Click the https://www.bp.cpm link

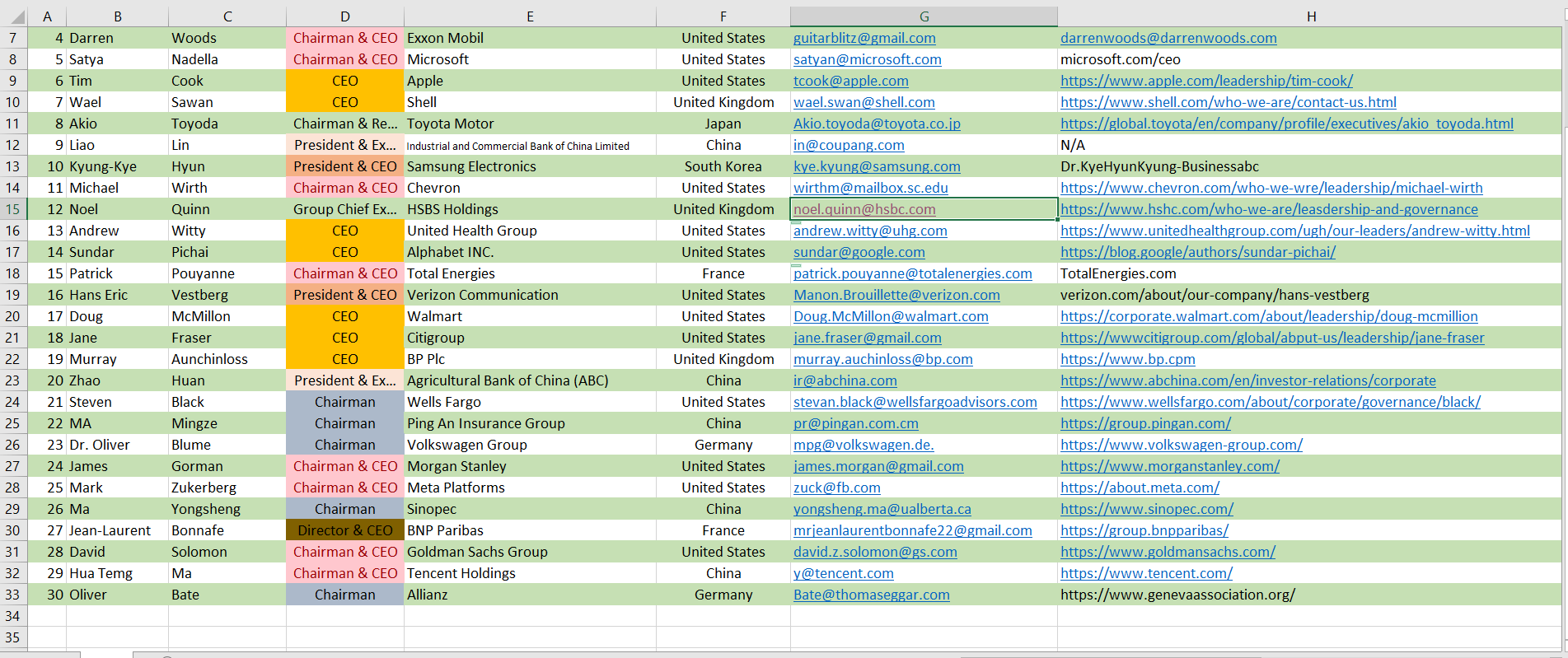pos(1127,359)
